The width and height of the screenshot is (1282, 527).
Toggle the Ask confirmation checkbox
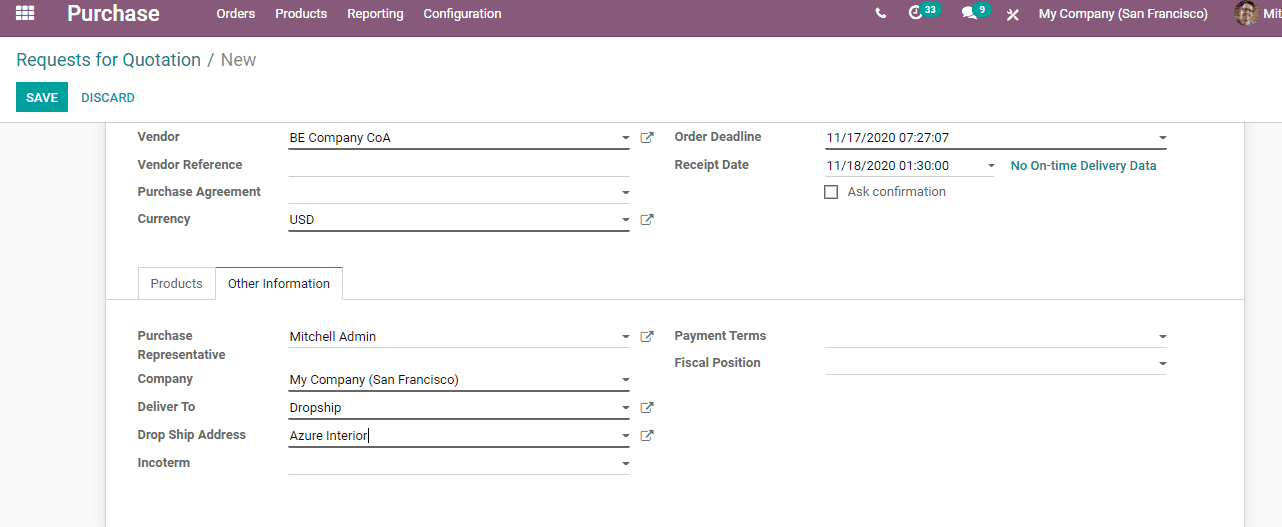[831, 192]
